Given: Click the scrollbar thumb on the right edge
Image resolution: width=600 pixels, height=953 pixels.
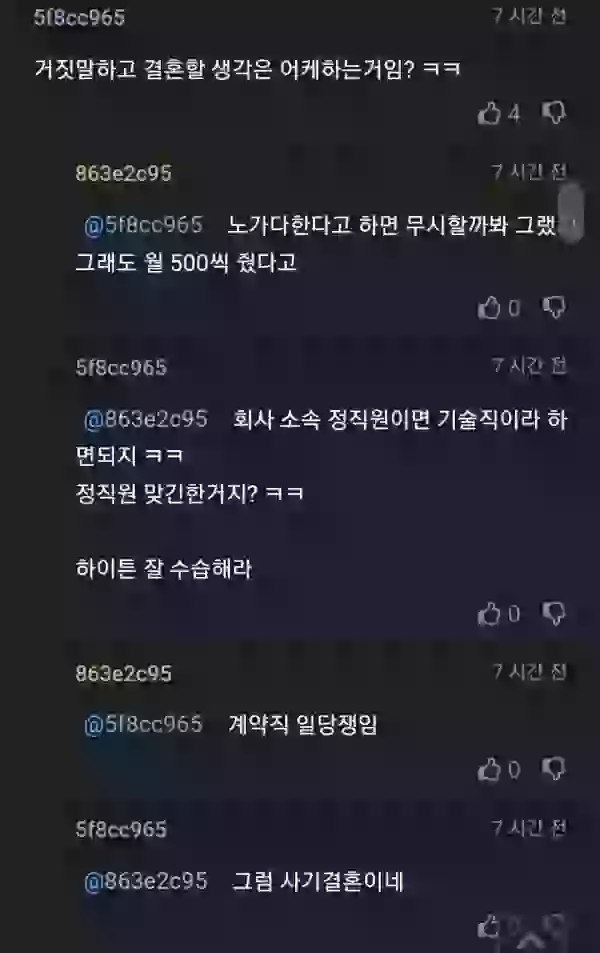Looking at the screenshot, I should pyautogui.click(x=571, y=213).
